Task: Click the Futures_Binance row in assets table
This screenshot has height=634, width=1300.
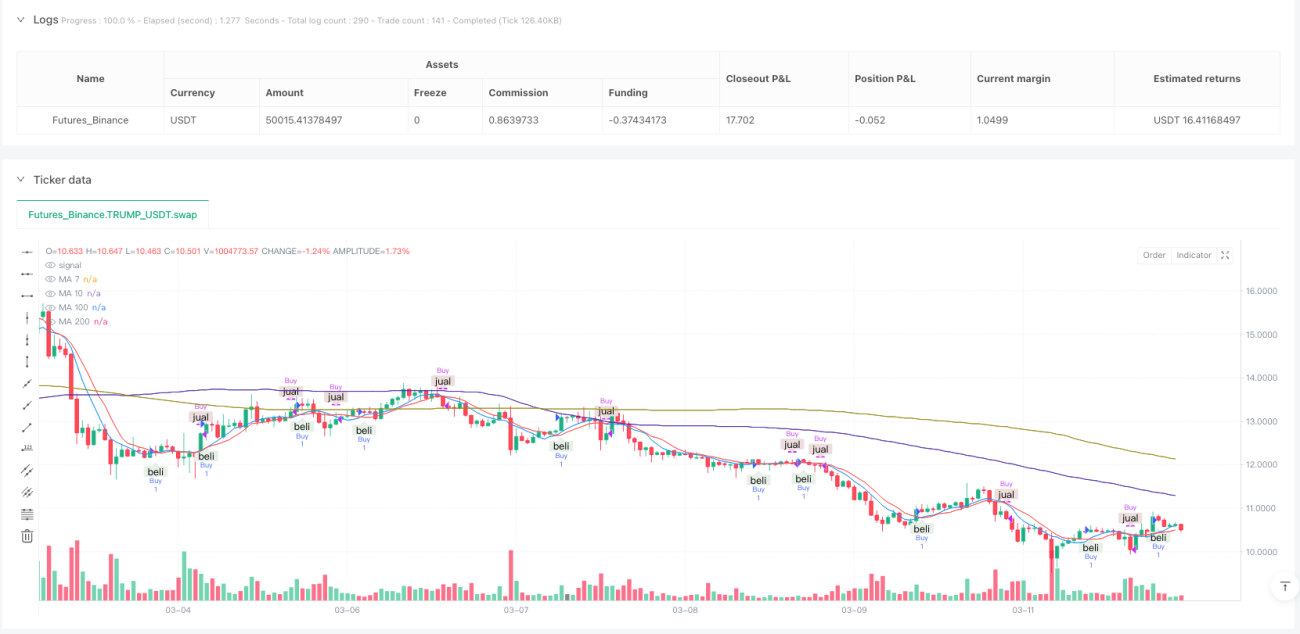Action: (648, 120)
